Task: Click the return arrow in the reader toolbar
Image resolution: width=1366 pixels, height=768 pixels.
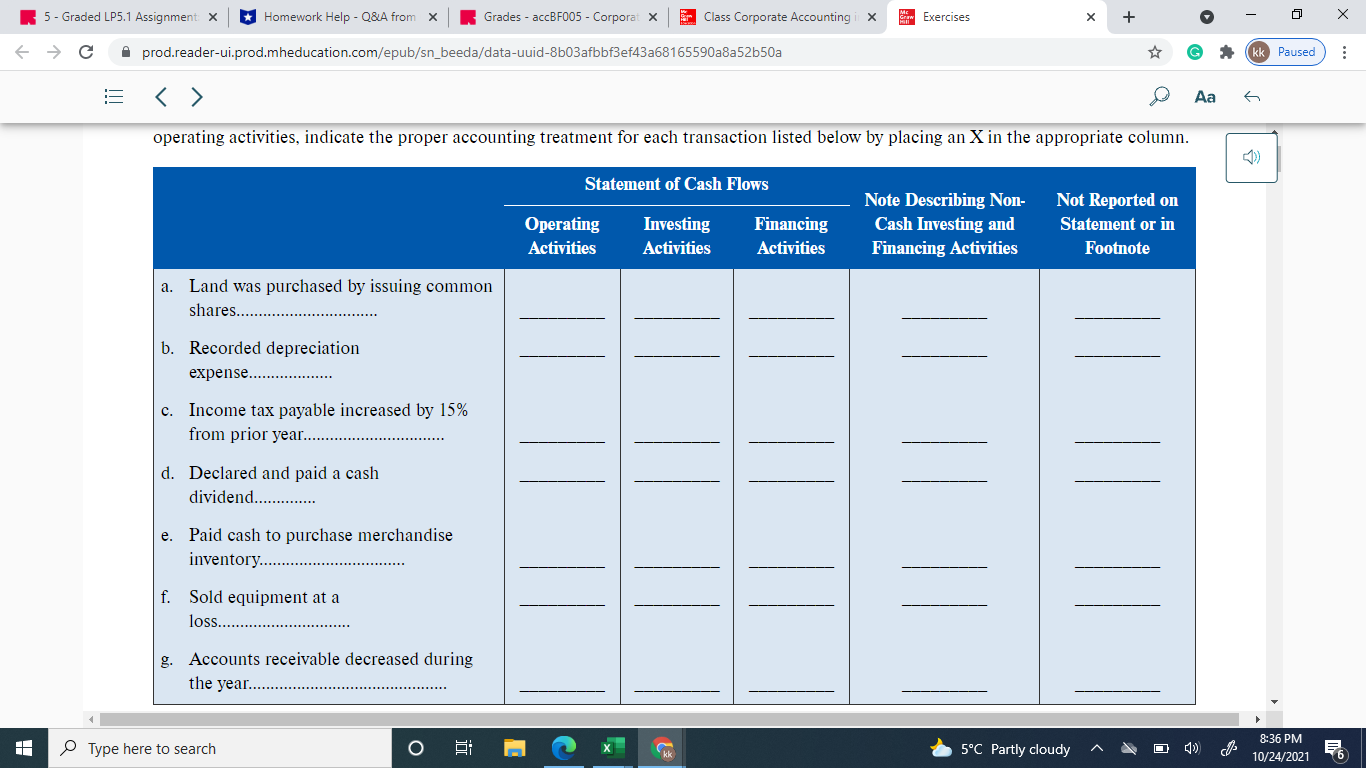Action: 1249,96
